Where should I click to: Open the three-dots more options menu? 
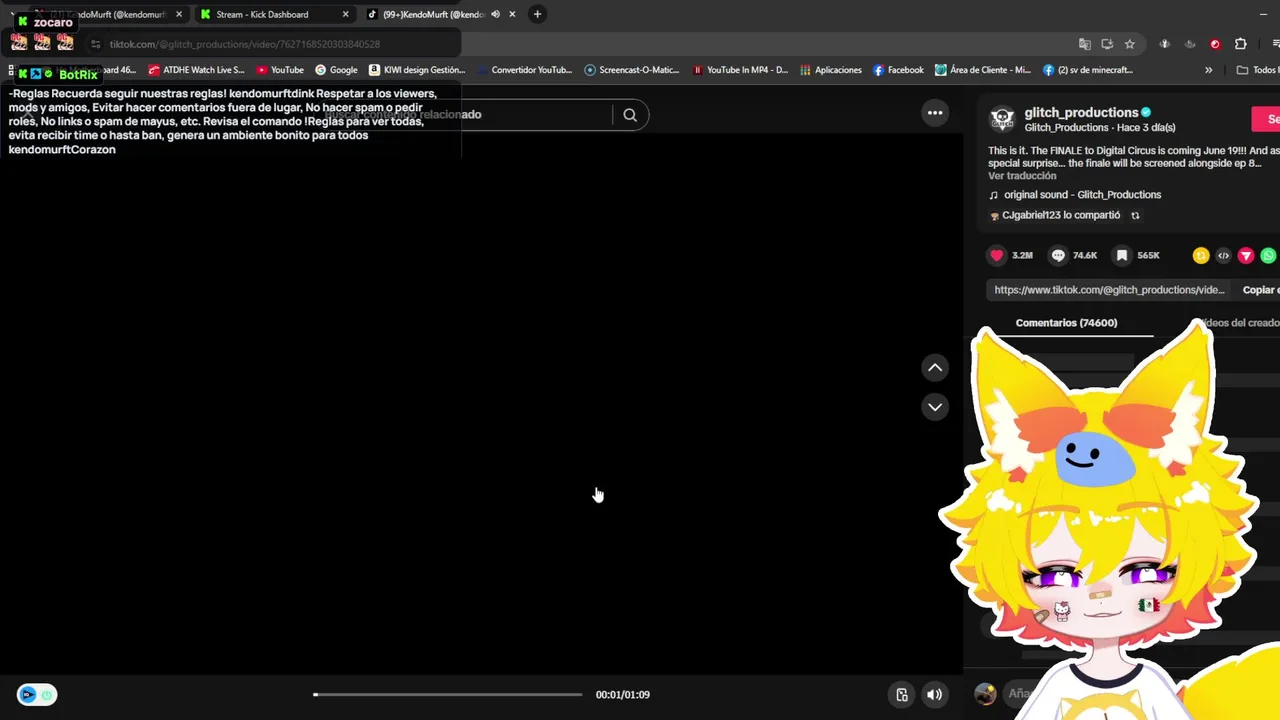click(x=935, y=113)
